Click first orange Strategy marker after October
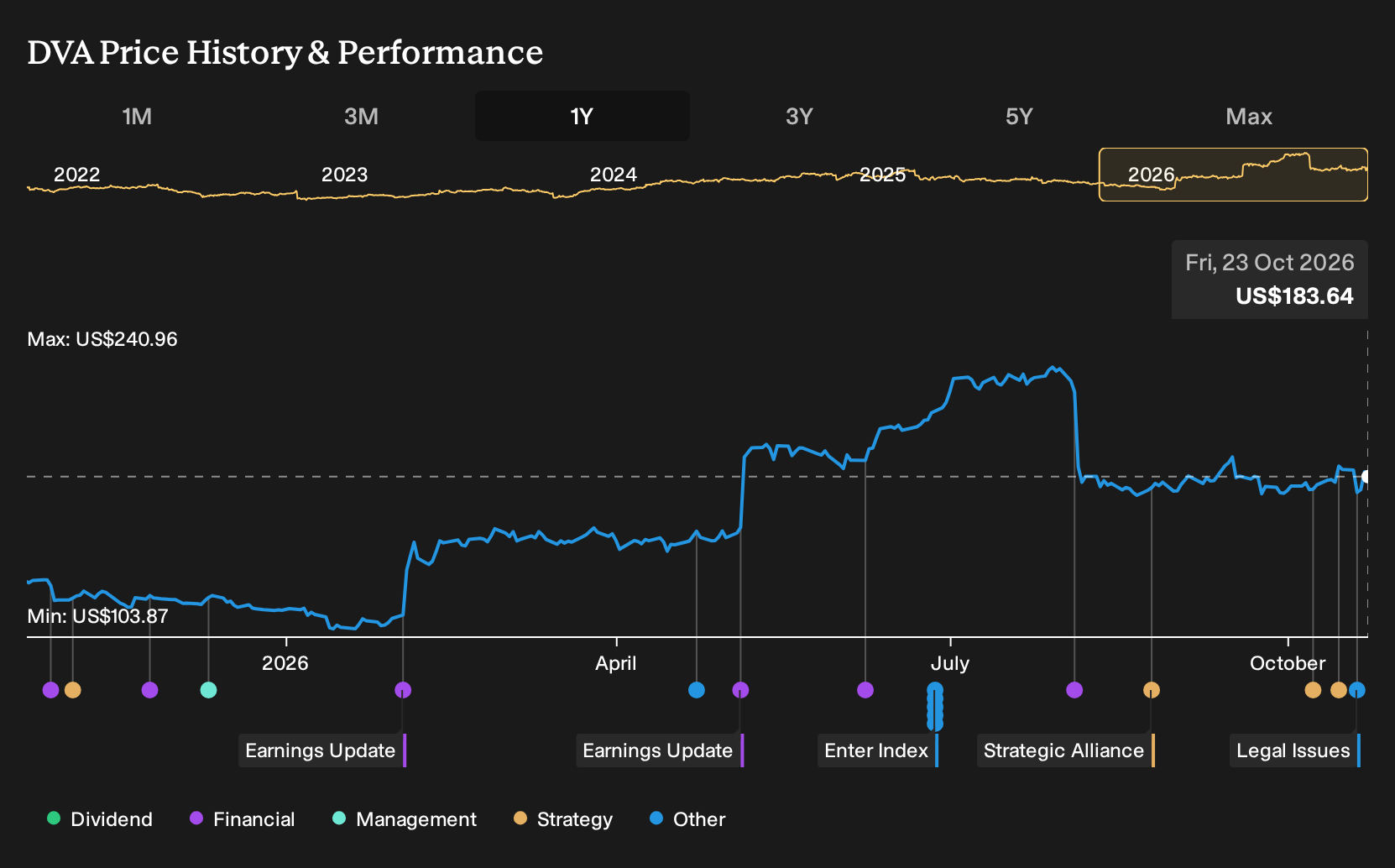 (1313, 690)
